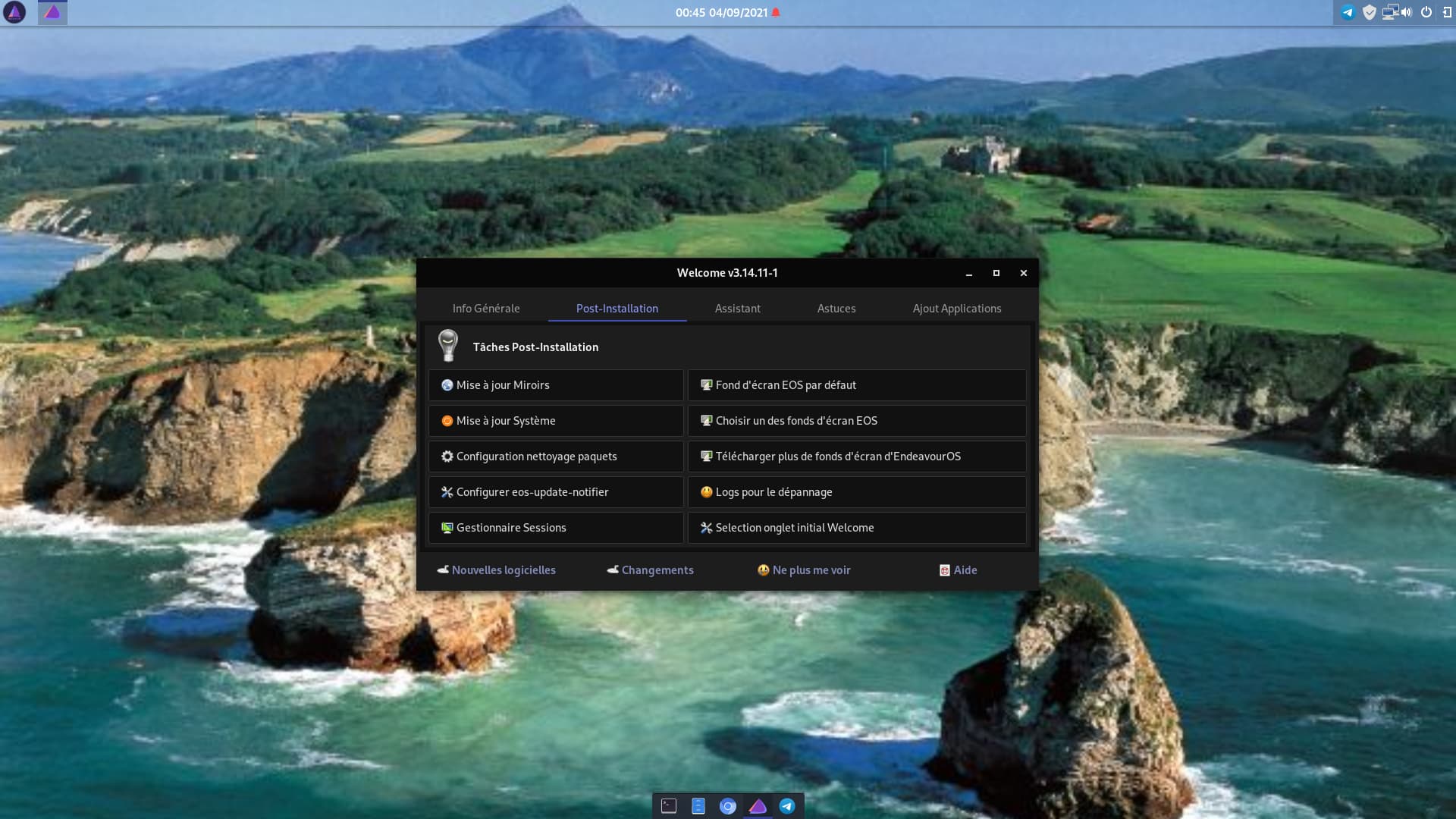Select Ajout Applications tab
This screenshot has height=819, width=1456.
point(956,308)
